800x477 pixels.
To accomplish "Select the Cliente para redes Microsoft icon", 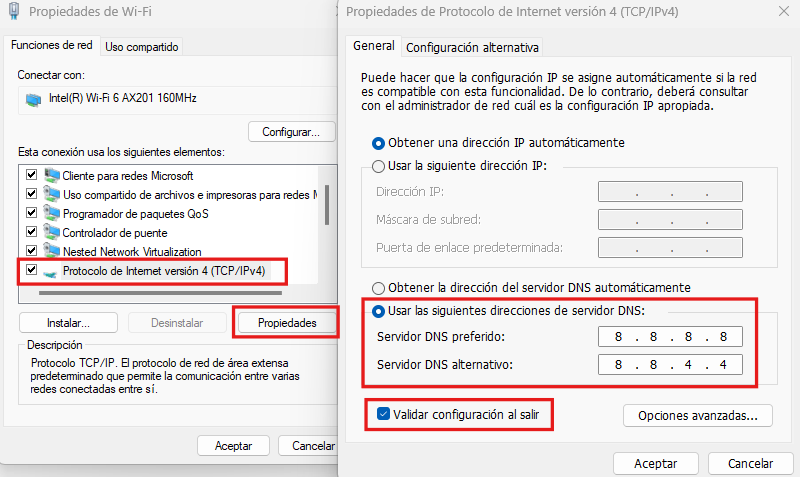I will click(x=51, y=176).
